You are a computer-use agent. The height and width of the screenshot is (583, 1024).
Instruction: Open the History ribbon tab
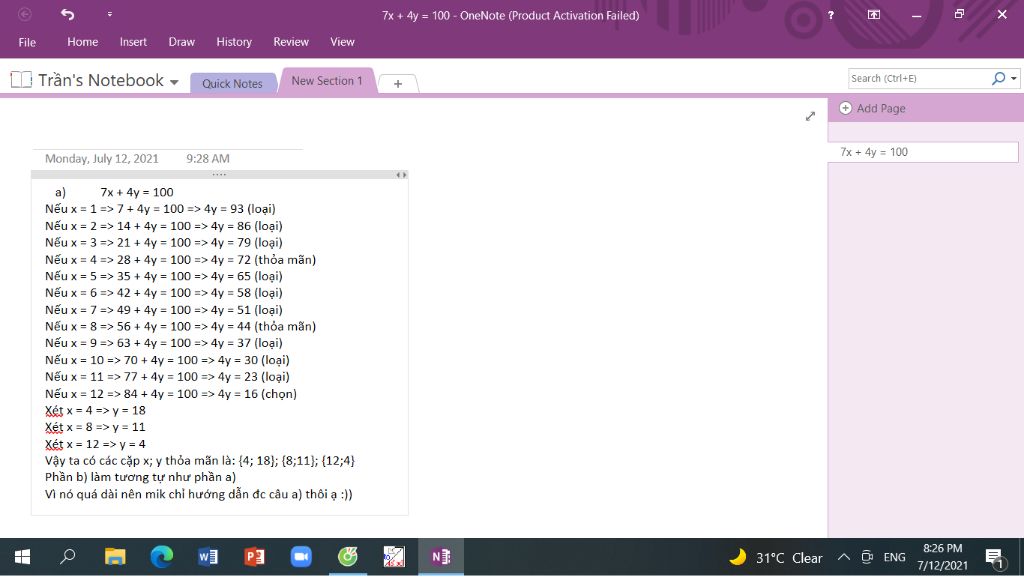(234, 42)
